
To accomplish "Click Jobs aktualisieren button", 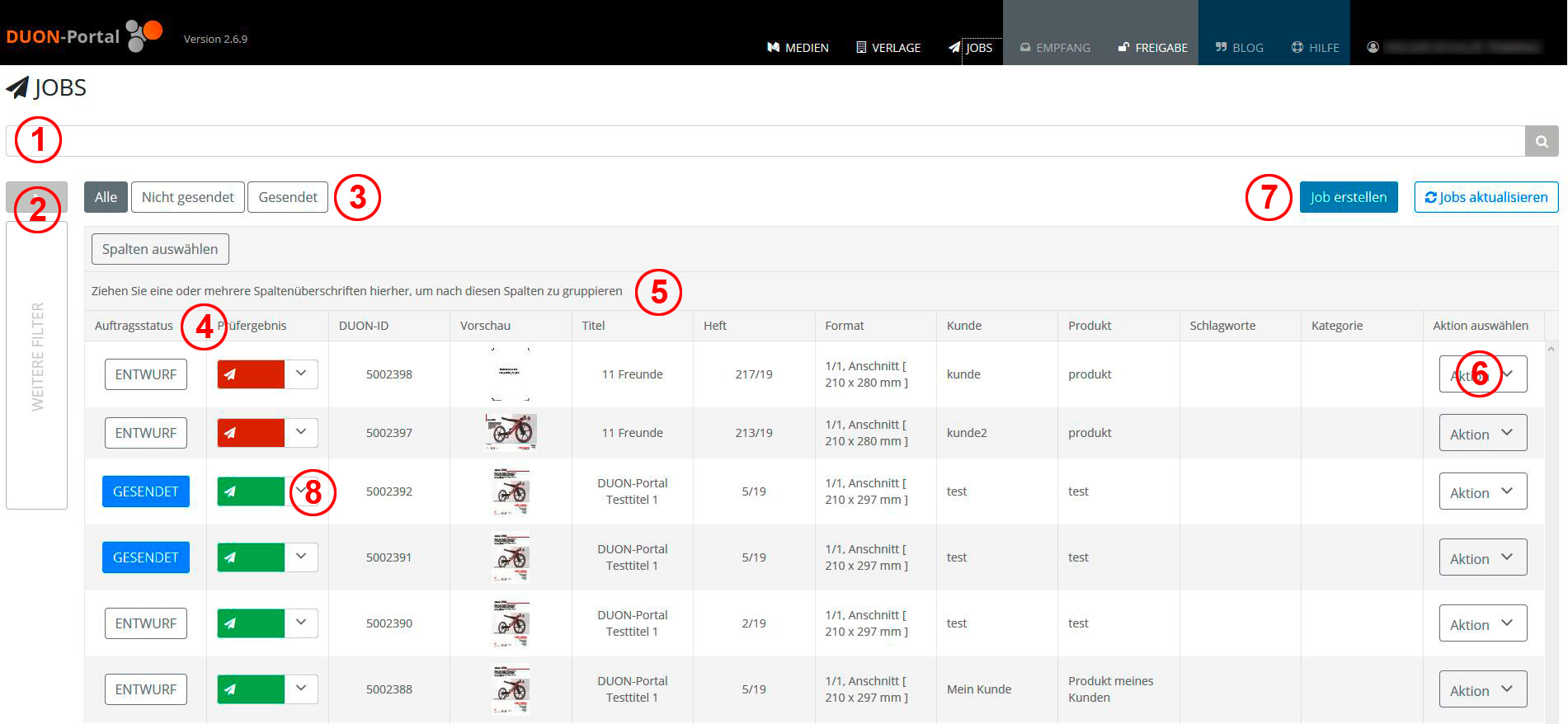I will tap(1486, 197).
